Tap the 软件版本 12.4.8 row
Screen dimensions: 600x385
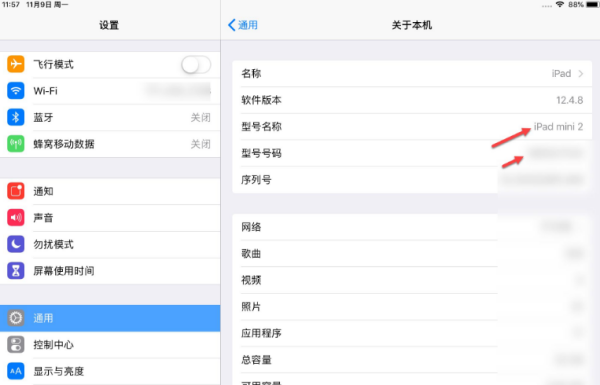point(412,100)
